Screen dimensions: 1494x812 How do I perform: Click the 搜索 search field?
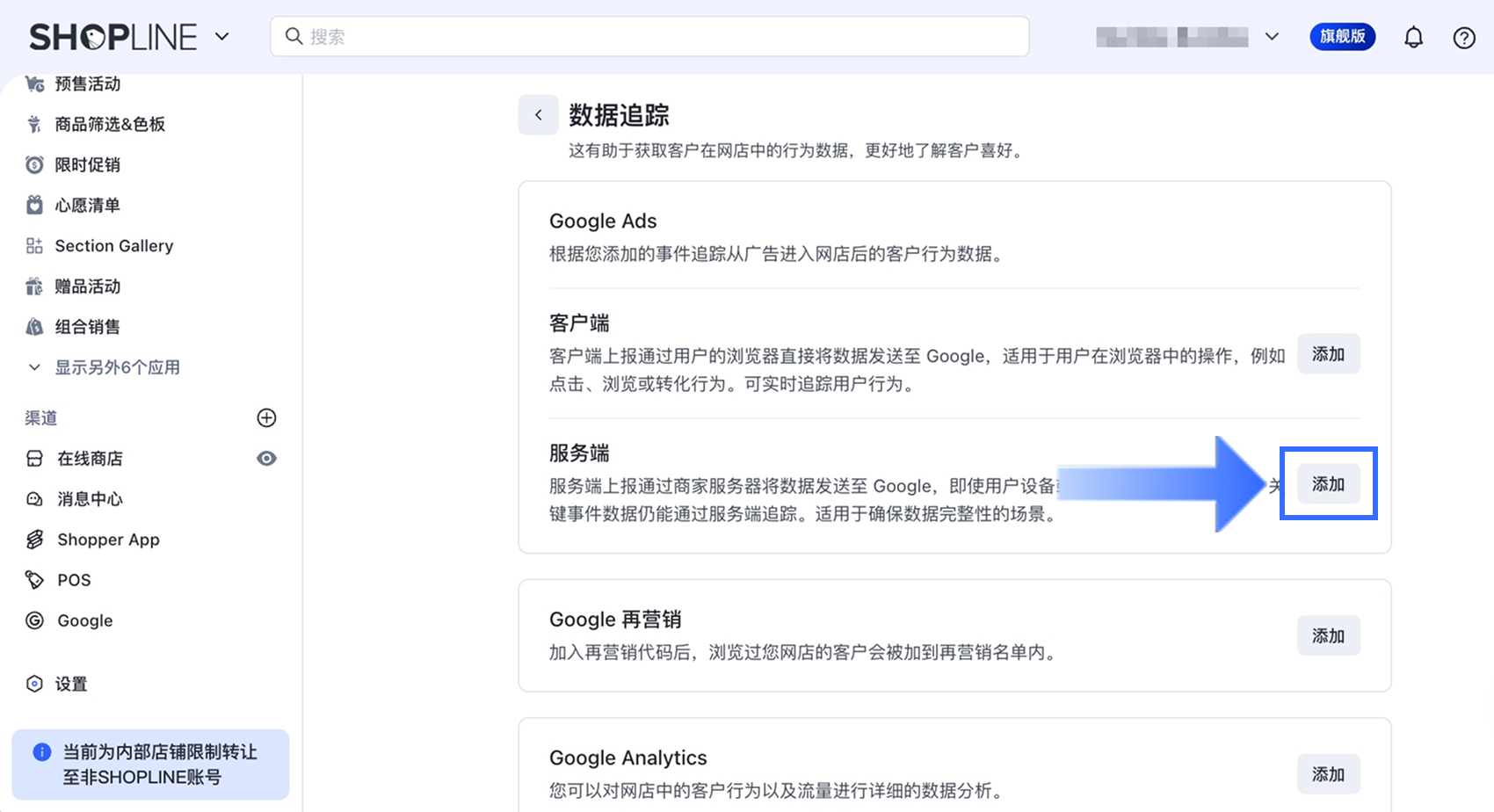click(650, 37)
